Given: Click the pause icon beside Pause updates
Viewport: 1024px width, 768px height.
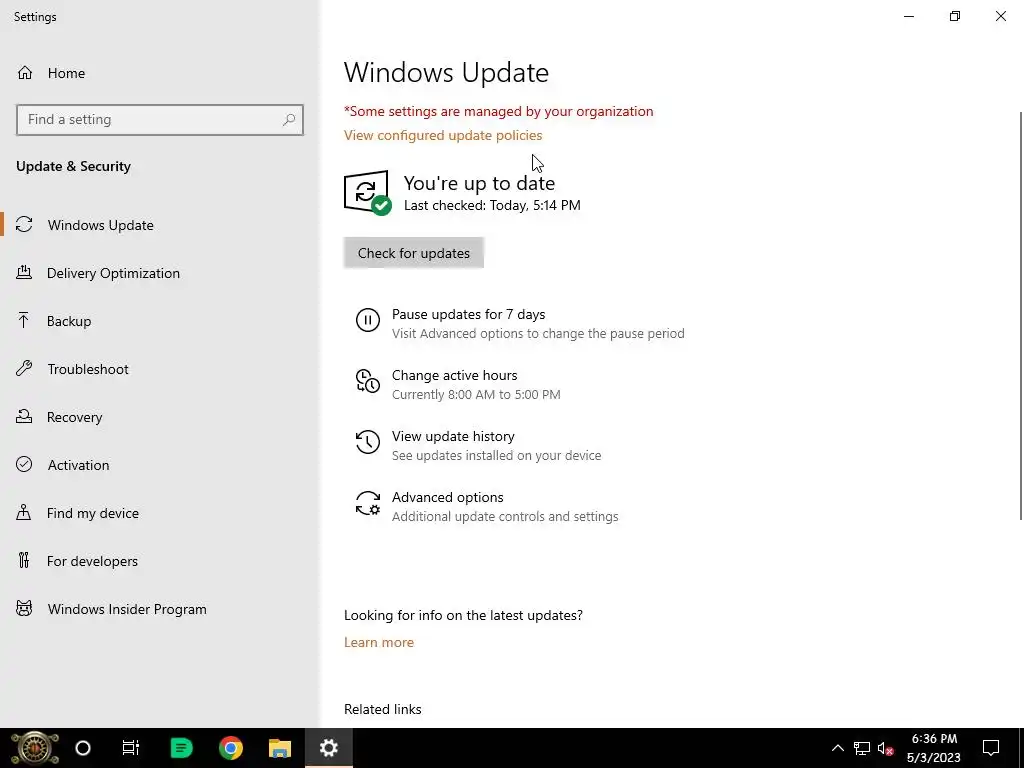Looking at the screenshot, I should 368,320.
